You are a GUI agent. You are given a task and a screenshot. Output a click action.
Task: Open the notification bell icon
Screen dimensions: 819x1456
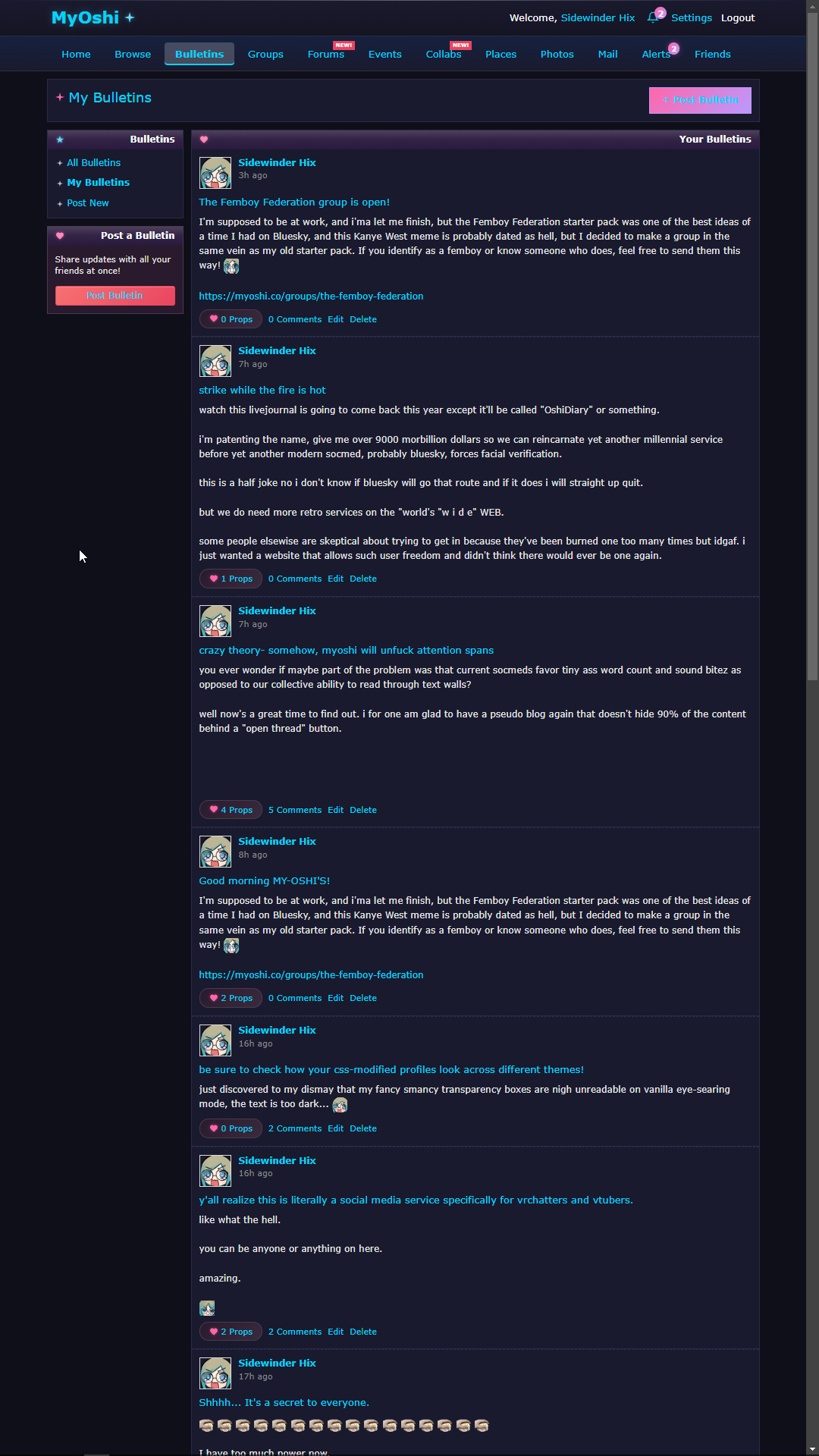(652, 17)
